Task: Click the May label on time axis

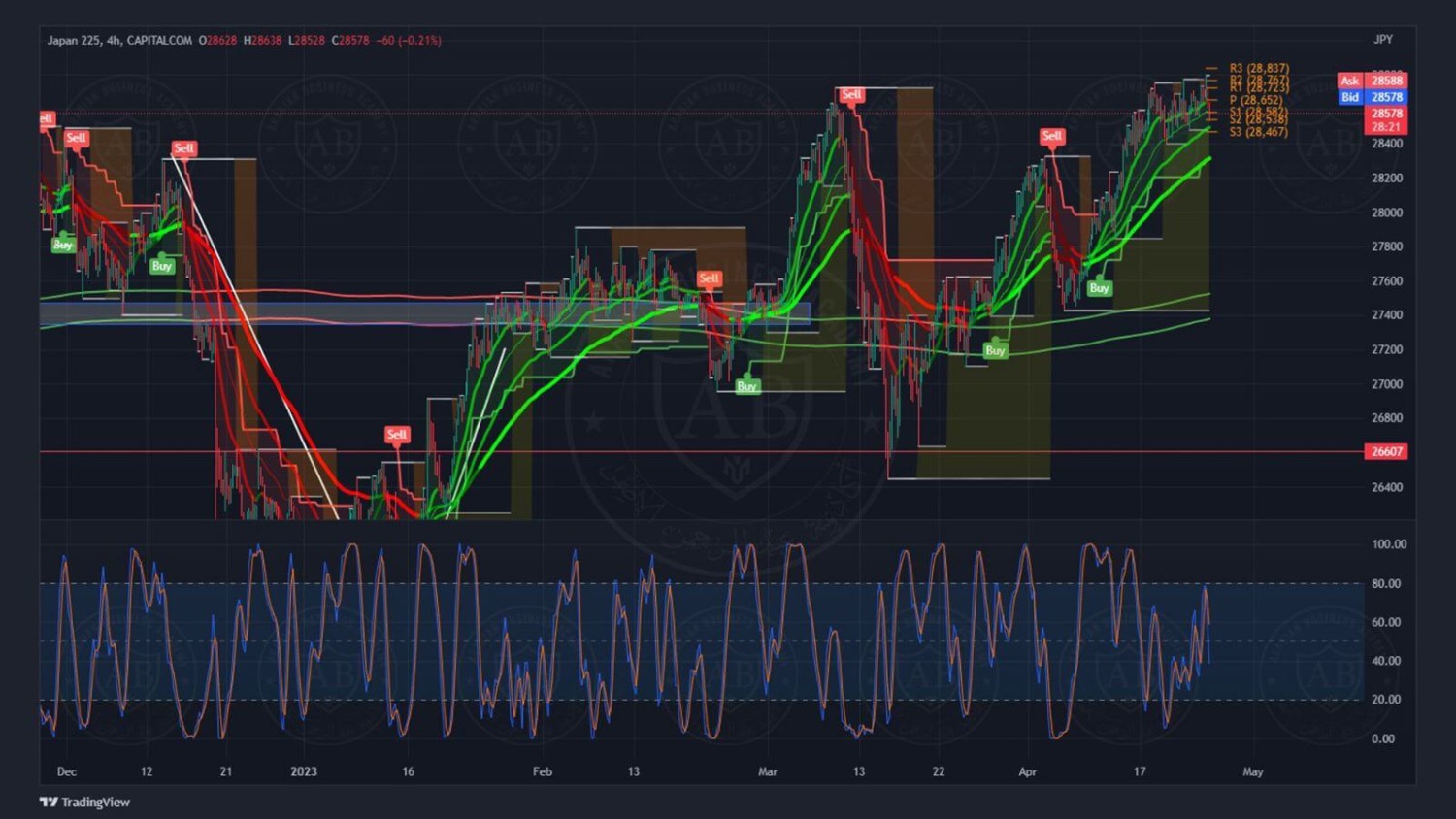Action: pos(1253,772)
